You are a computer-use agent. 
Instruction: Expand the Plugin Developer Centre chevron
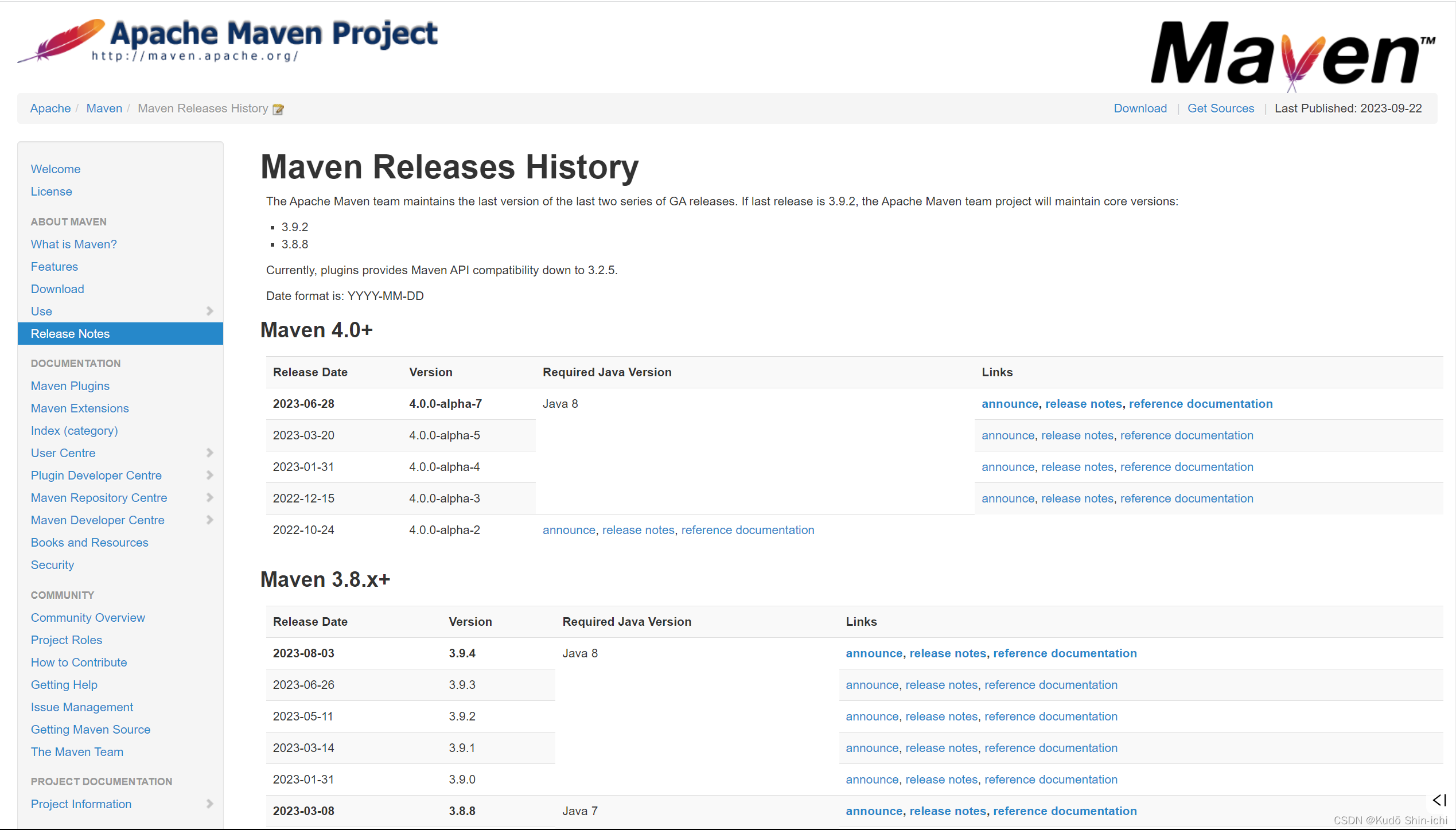pyautogui.click(x=209, y=475)
